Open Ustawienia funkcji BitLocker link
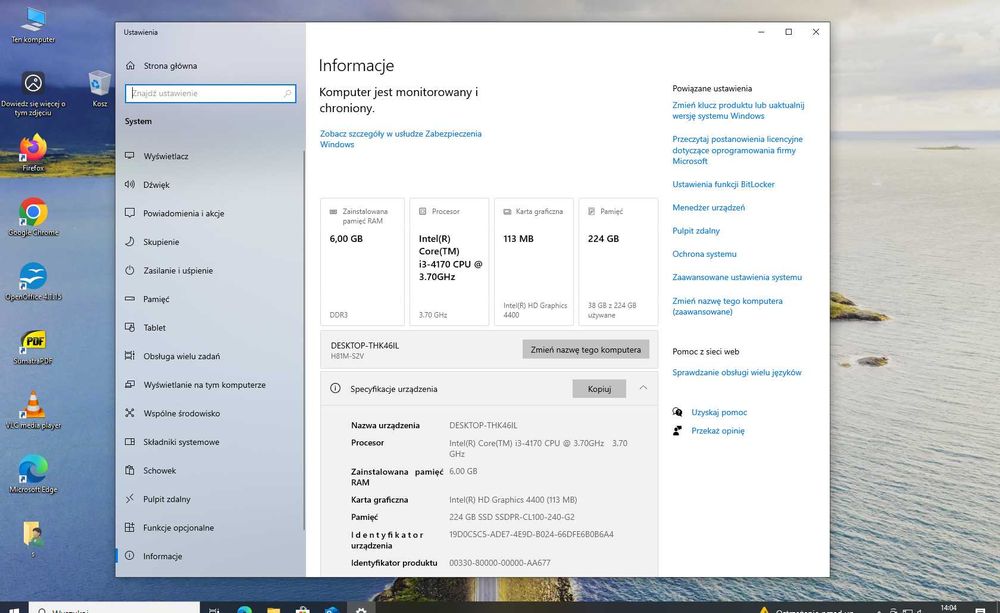 (723, 184)
